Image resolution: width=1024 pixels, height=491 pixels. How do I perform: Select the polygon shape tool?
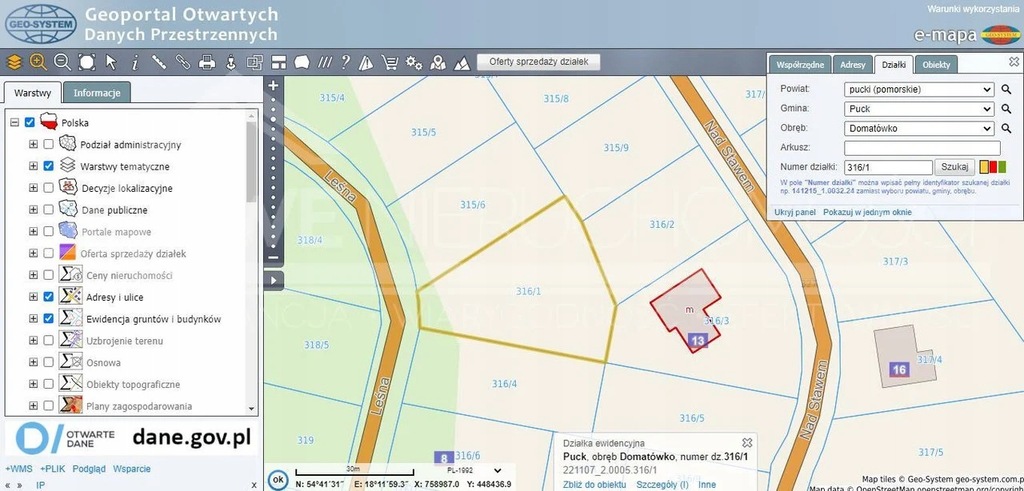click(301, 63)
